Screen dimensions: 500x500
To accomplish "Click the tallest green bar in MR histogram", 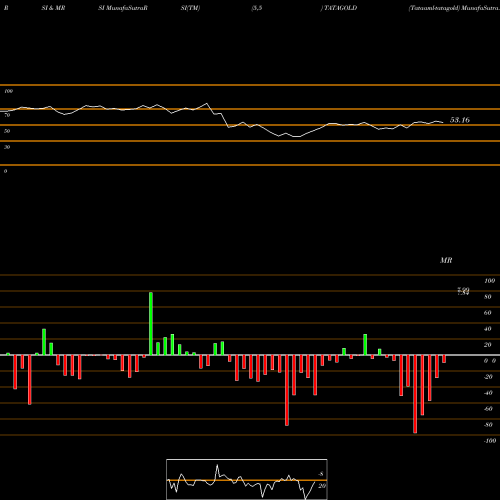I will [x=151, y=324].
